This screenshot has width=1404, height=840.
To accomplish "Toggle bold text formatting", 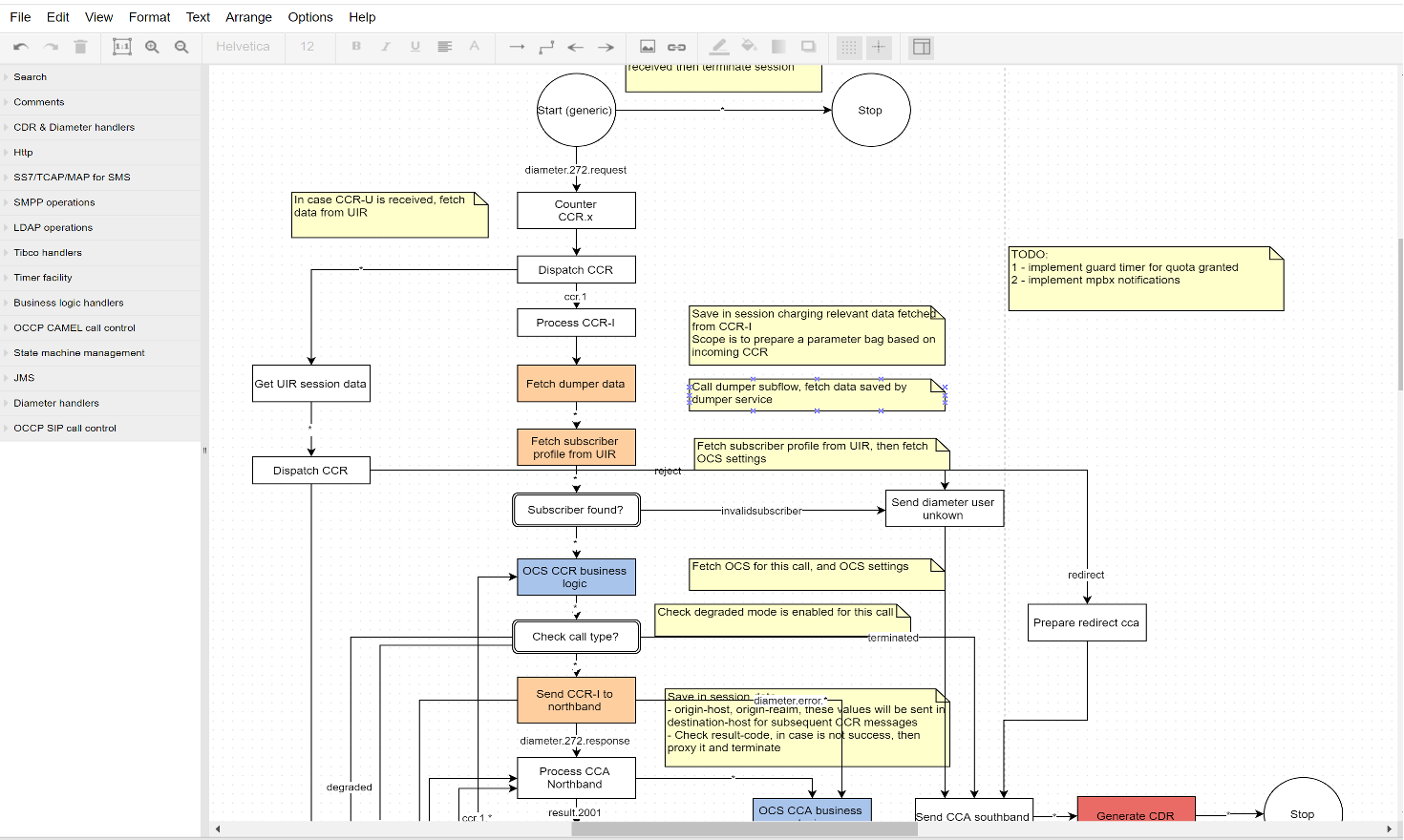I will [x=356, y=46].
